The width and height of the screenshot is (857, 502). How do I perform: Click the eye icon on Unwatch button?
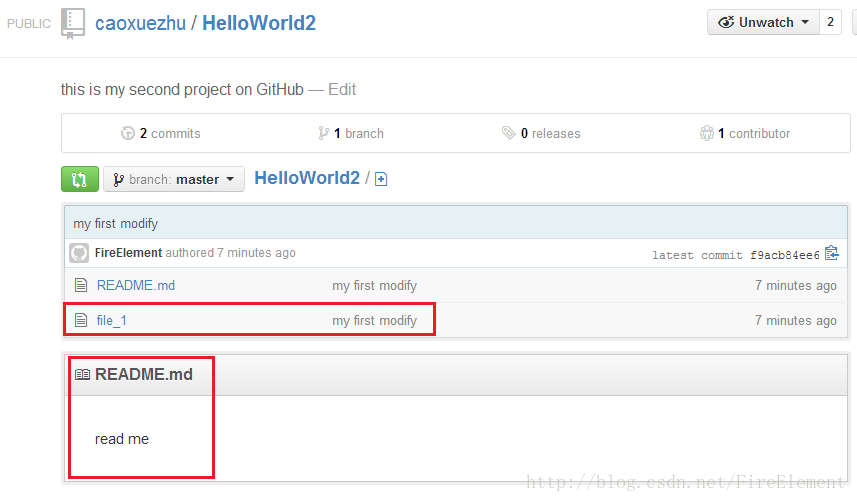click(x=726, y=22)
